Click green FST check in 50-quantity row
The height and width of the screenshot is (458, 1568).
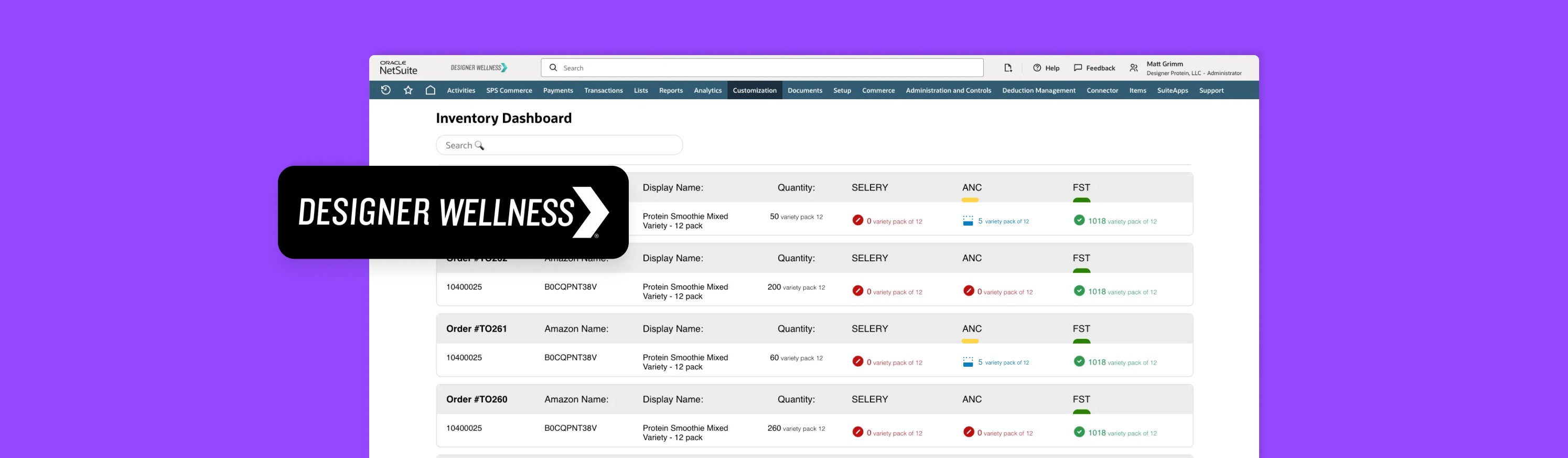(1079, 220)
